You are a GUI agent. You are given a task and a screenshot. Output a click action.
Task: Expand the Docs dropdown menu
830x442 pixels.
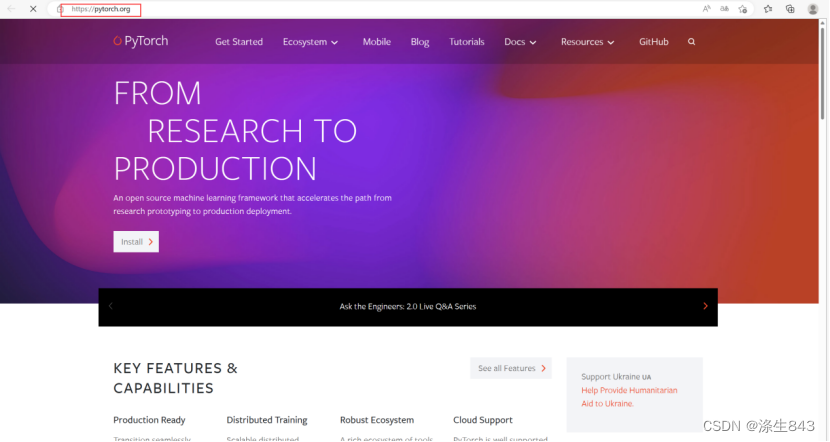pos(520,42)
